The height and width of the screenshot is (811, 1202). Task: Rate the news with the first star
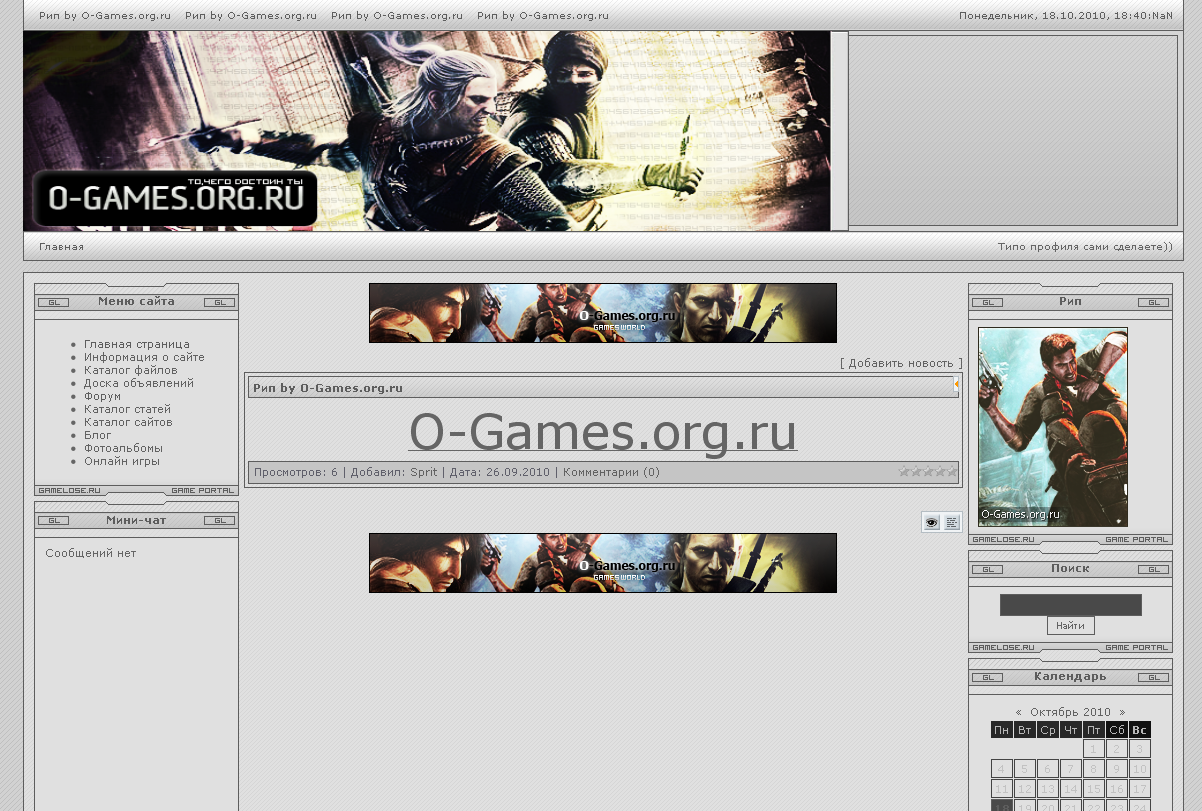coord(905,472)
